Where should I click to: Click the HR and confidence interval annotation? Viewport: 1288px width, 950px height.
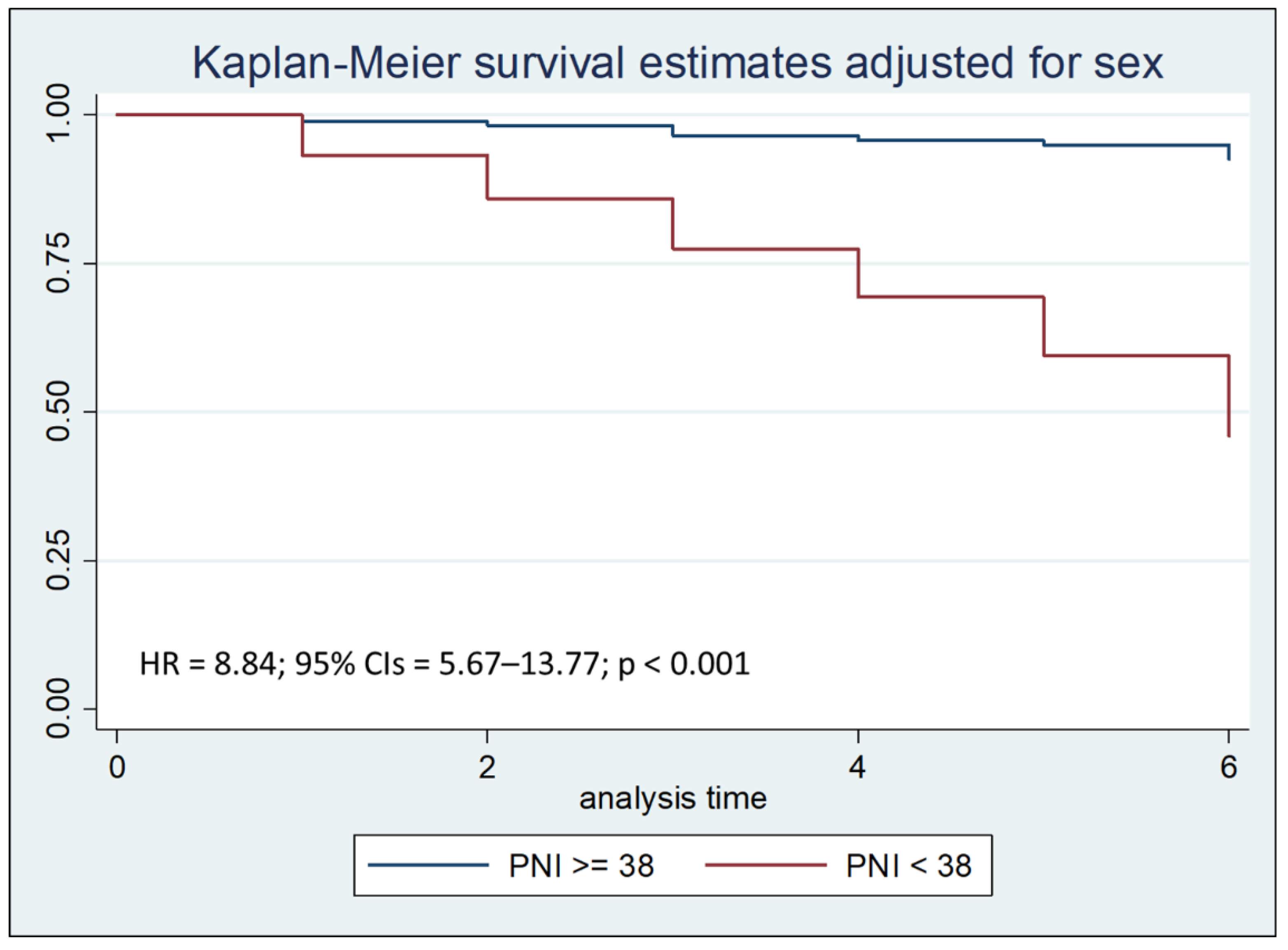[x=444, y=664]
